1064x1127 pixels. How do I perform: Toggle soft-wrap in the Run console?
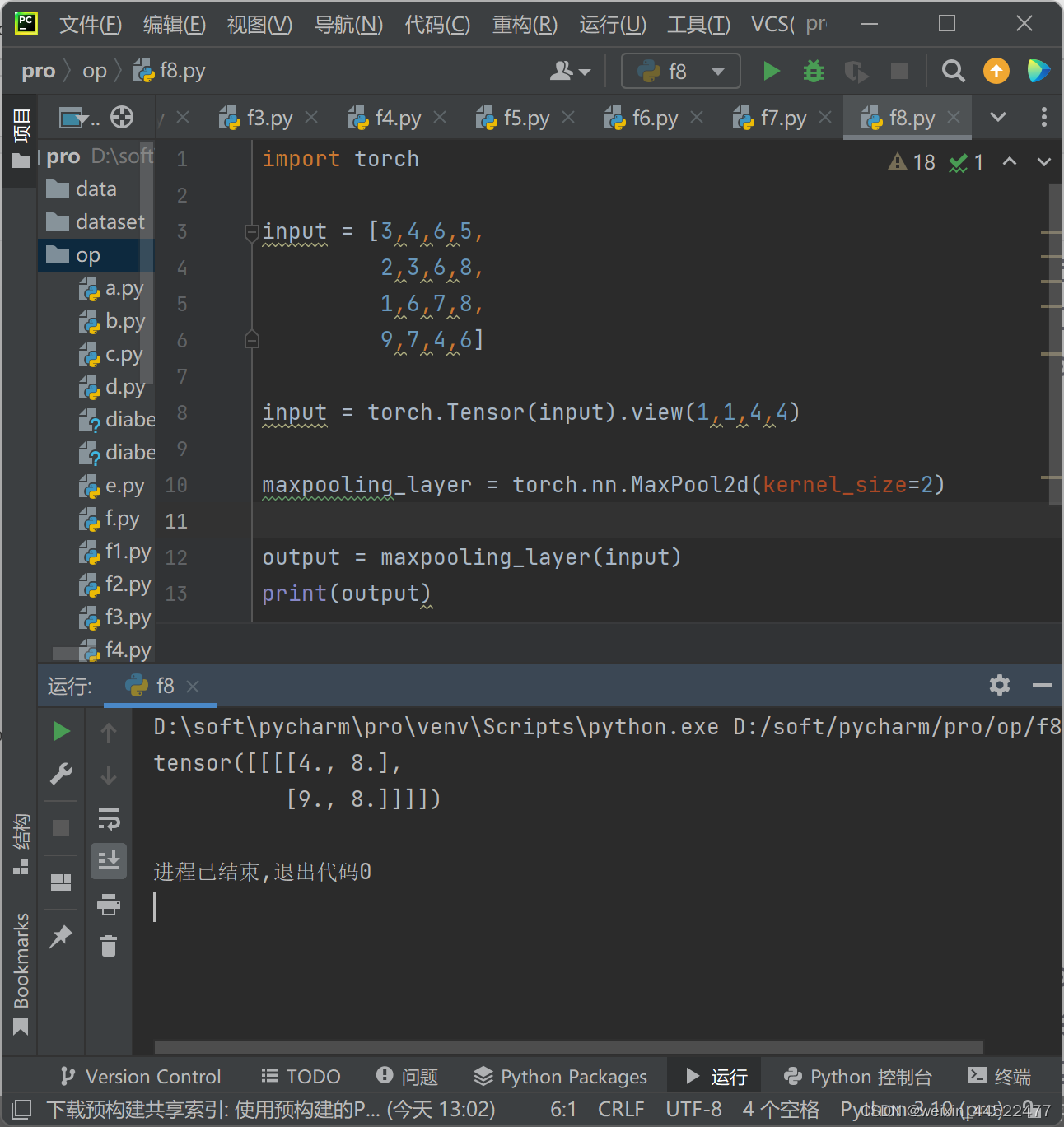109,819
